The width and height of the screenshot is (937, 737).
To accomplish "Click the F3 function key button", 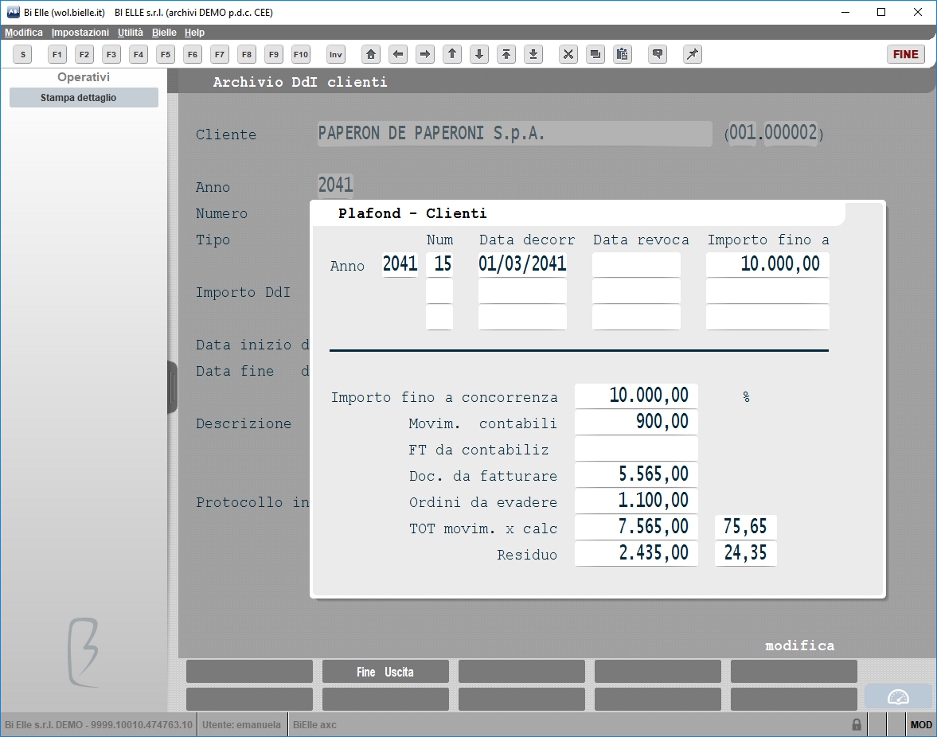I will (111, 54).
